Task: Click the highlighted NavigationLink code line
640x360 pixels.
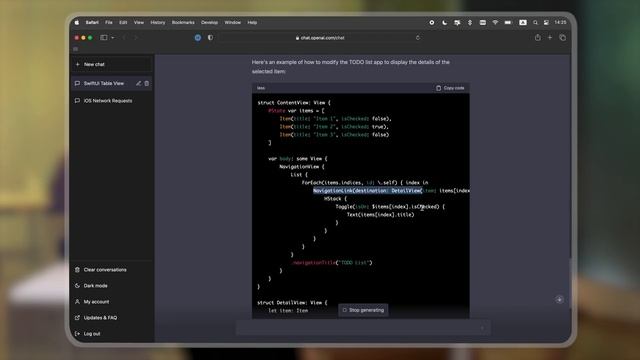Action: pos(367,191)
